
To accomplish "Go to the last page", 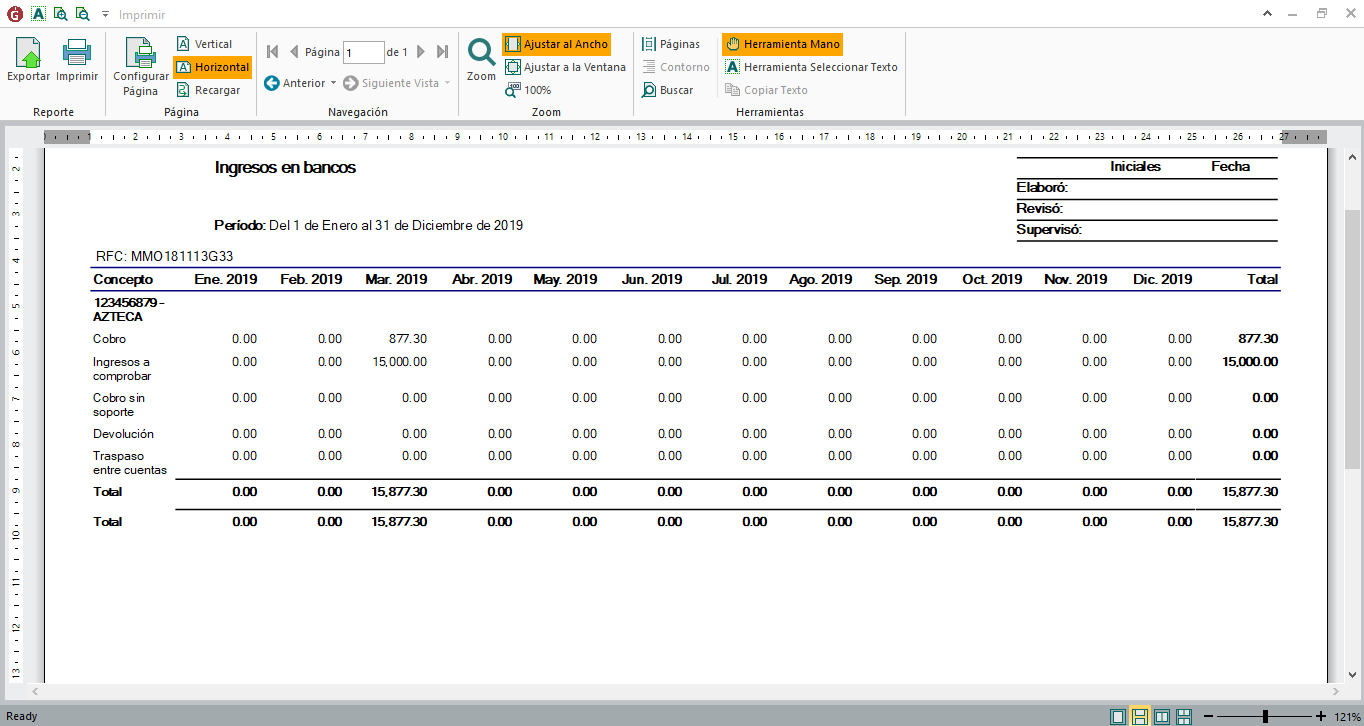I will pyautogui.click(x=443, y=52).
